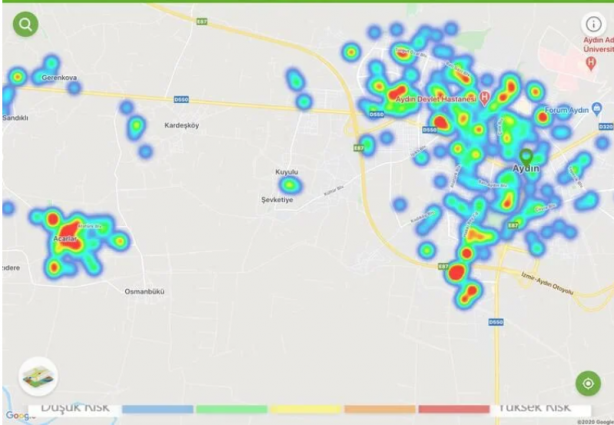Screen dimensions: 614x425
Task: Click the Kardeşköy place label
Action: pyautogui.click(x=182, y=125)
